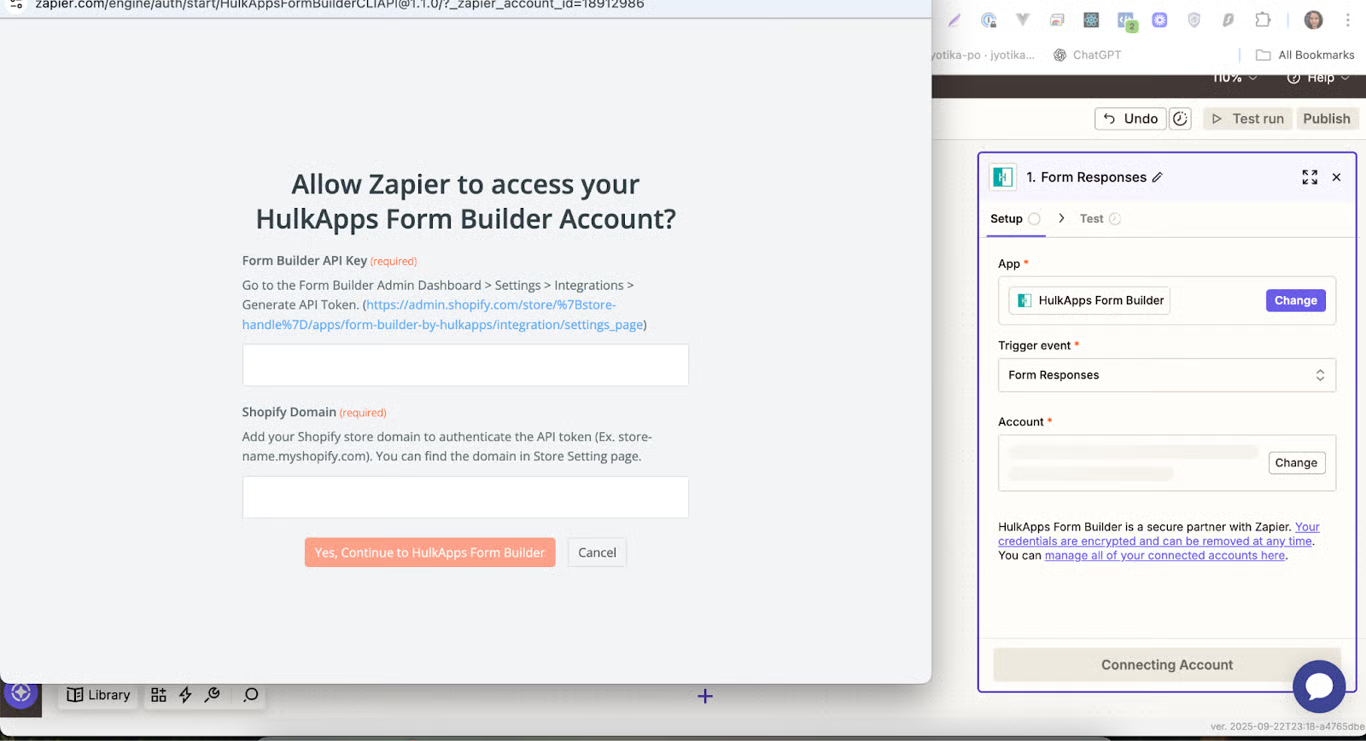This screenshot has height=741, width=1366.
Task: Click the add-apps grid icon in bottom toolbar
Action: (158, 695)
